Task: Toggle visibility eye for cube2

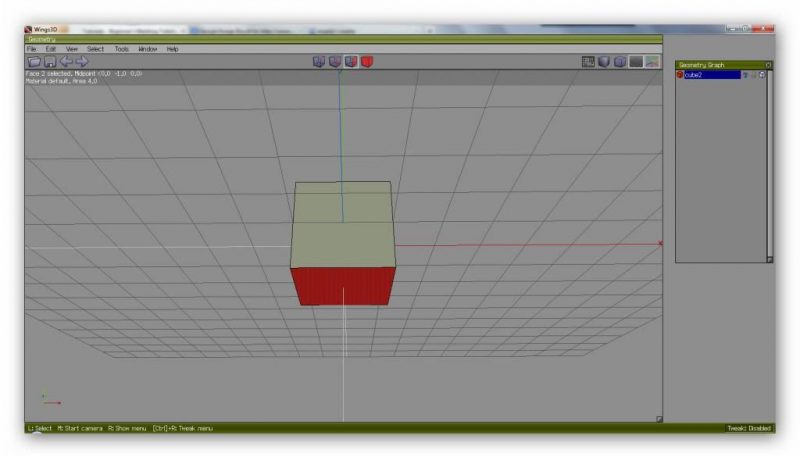Action: coord(745,75)
